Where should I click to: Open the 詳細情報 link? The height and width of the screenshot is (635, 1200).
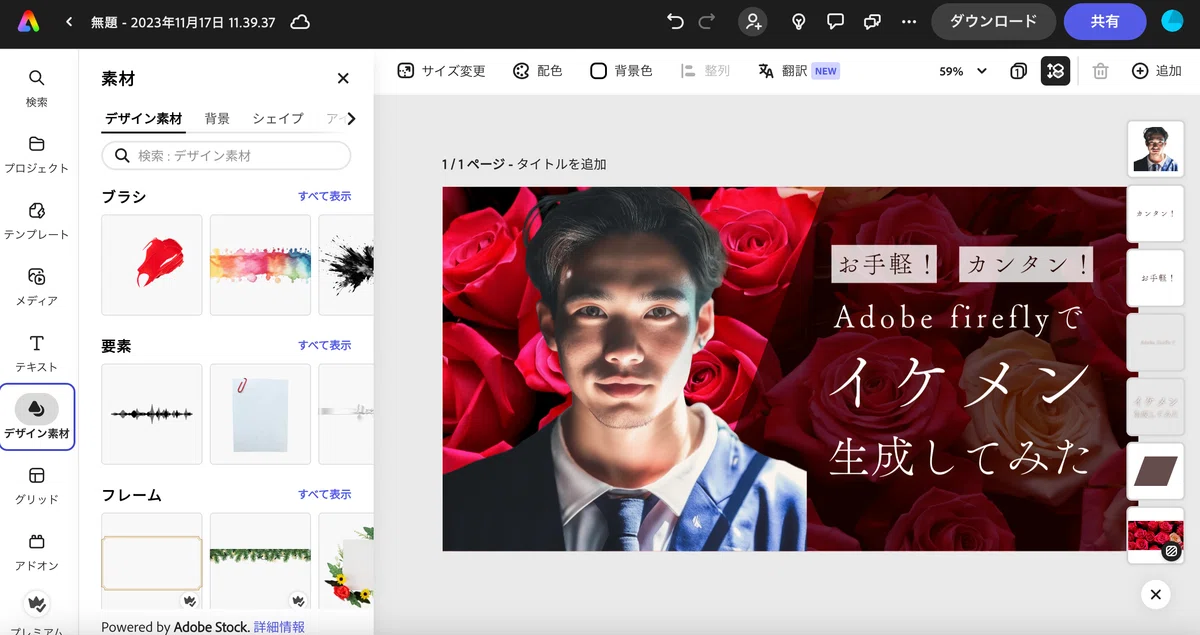point(279,627)
